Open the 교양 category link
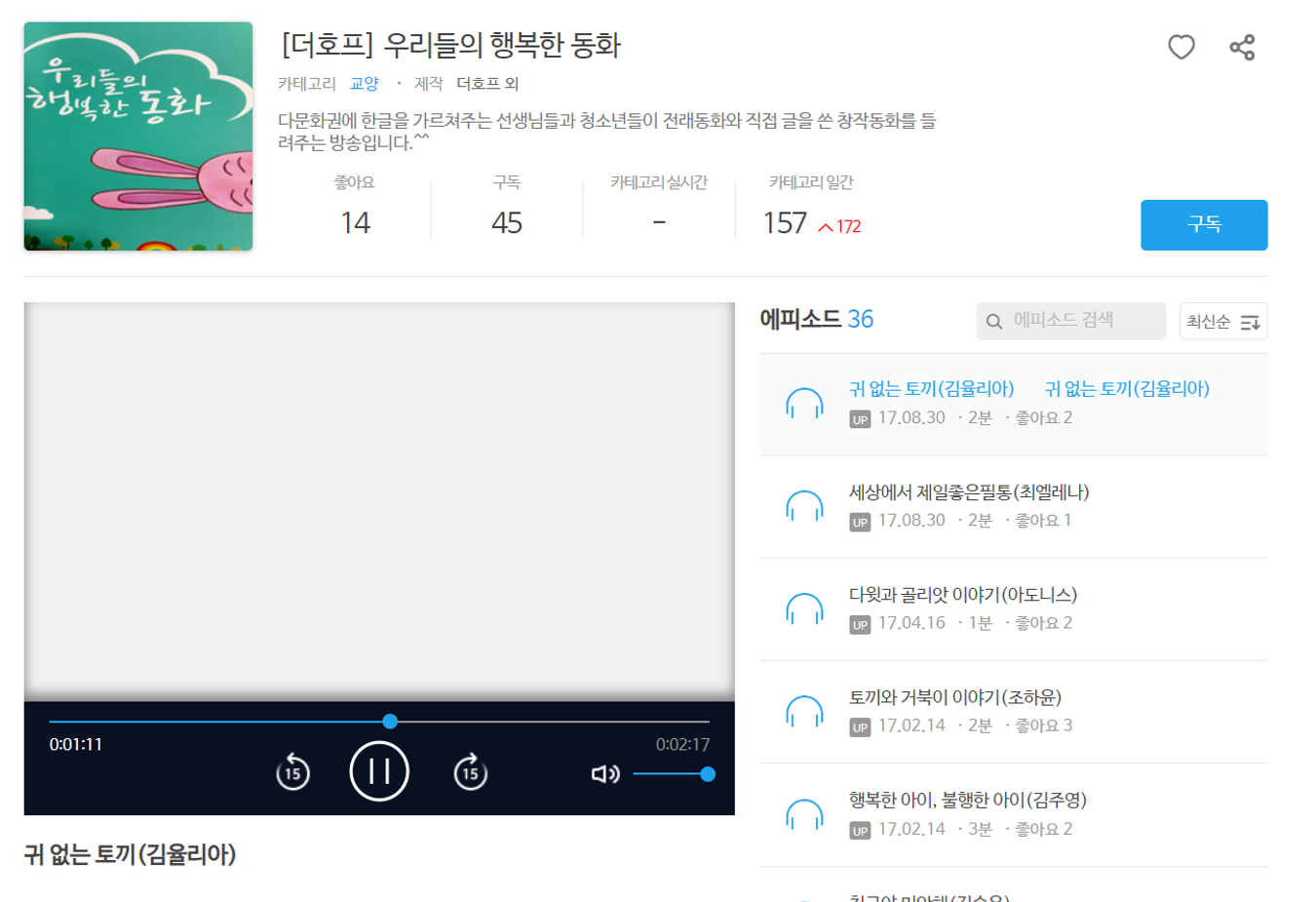This screenshot has width=1316, height=902. click(364, 84)
